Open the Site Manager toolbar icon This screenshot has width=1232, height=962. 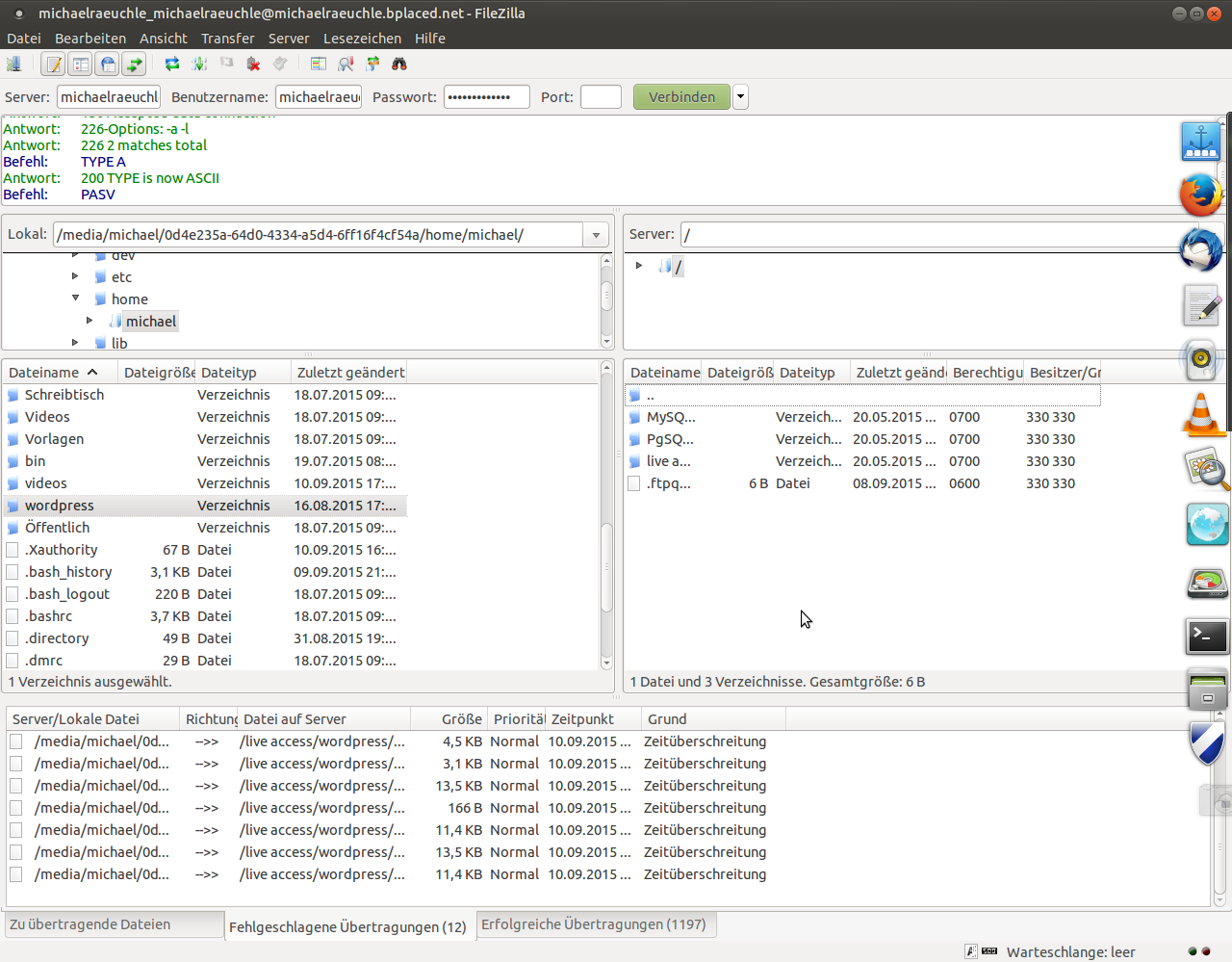(x=14, y=65)
